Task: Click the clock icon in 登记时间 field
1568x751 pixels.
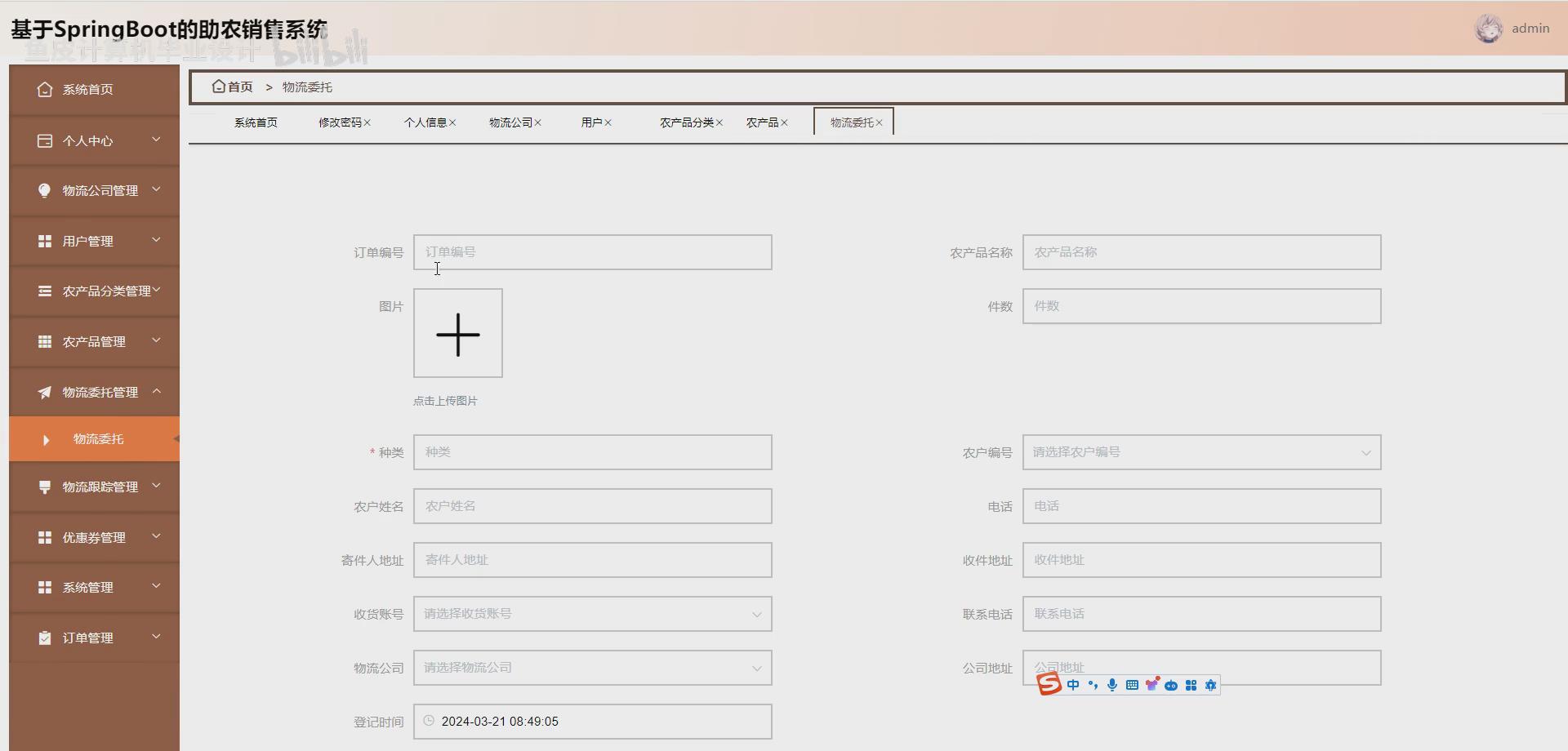Action: [x=430, y=722]
